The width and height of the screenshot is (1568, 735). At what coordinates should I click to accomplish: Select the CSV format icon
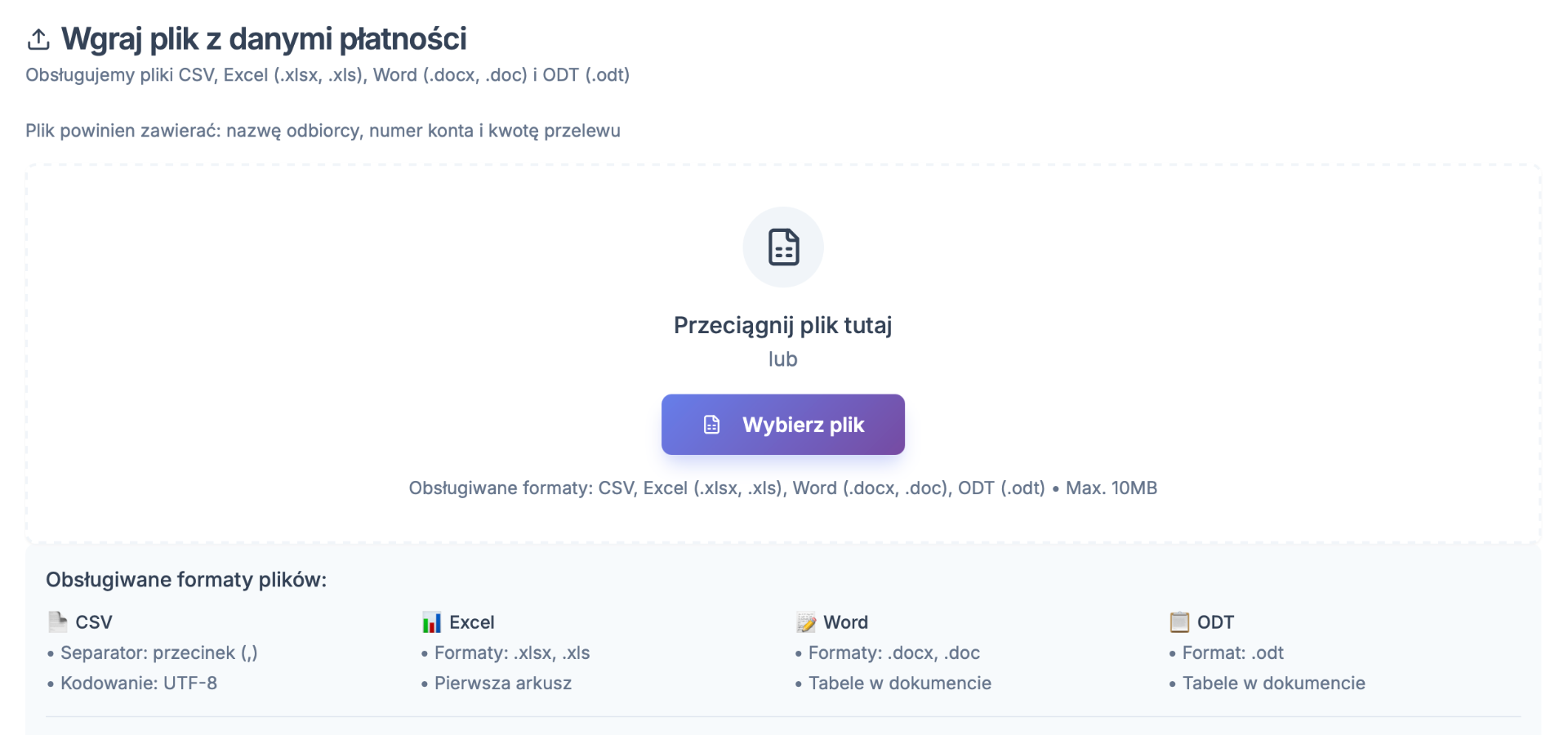[x=56, y=621]
